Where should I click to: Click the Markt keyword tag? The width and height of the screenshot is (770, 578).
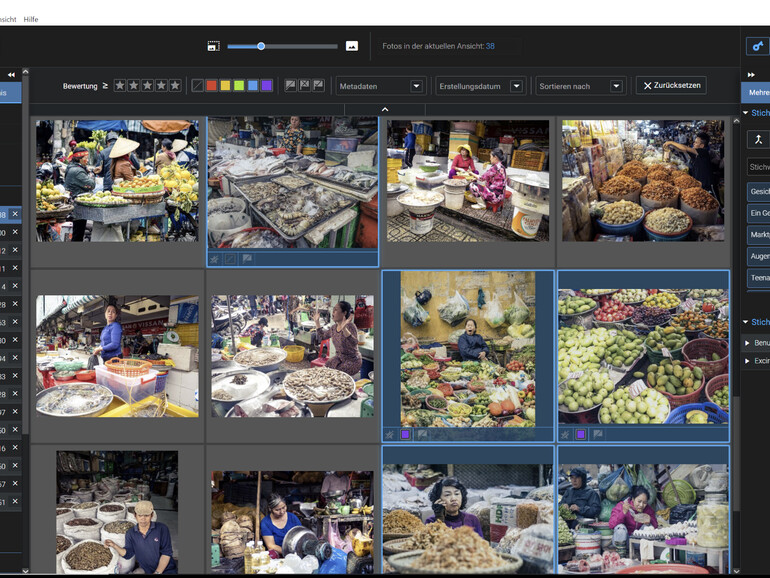(759, 234)
